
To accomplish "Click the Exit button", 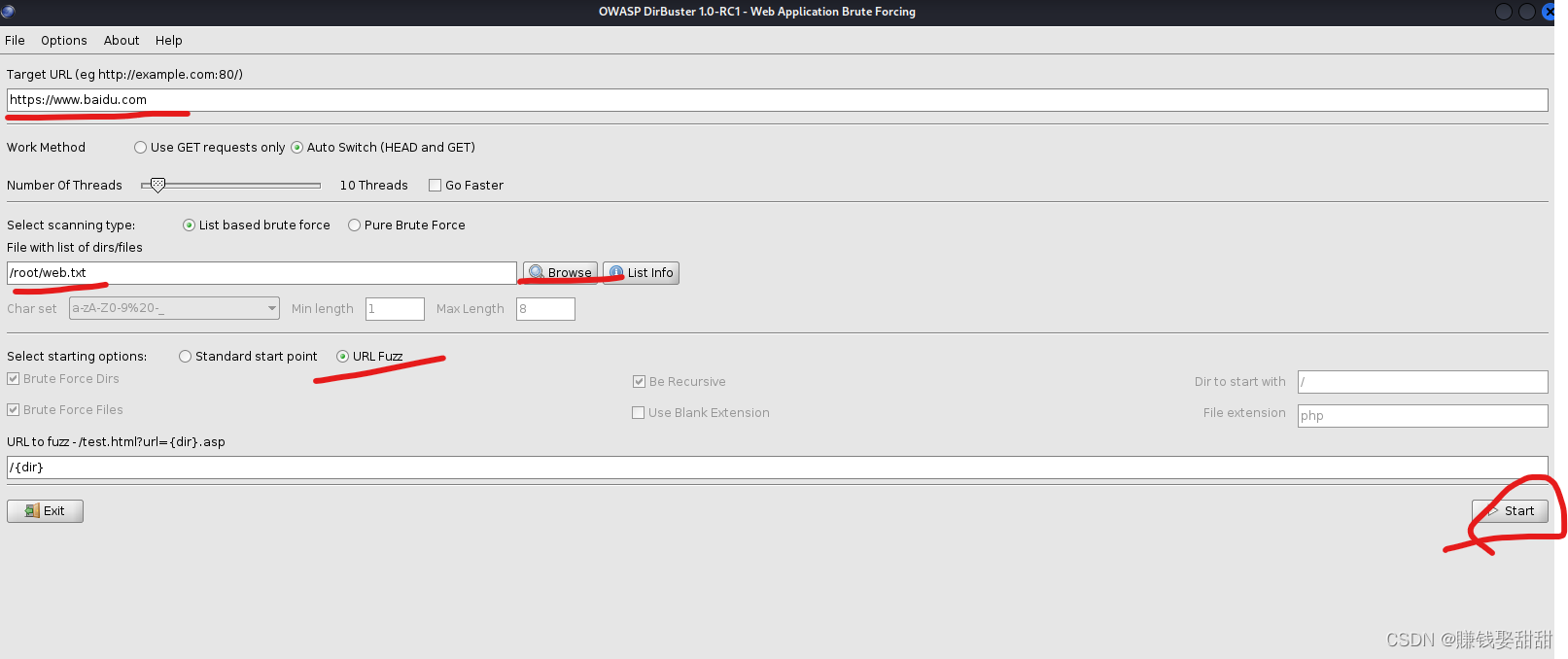I will (x=45, y=511).
